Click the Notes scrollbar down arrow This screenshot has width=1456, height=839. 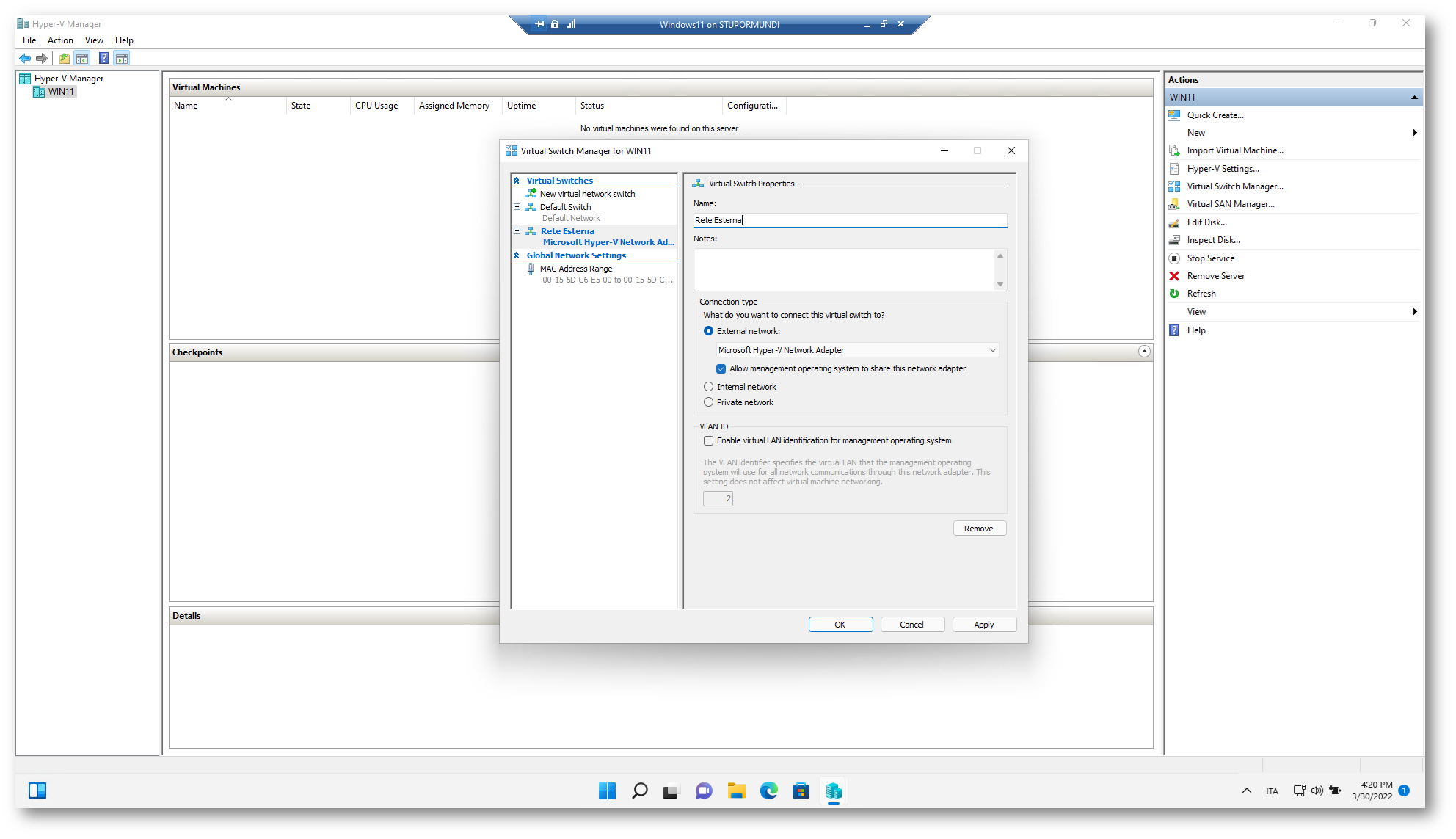pos(1000,284)
